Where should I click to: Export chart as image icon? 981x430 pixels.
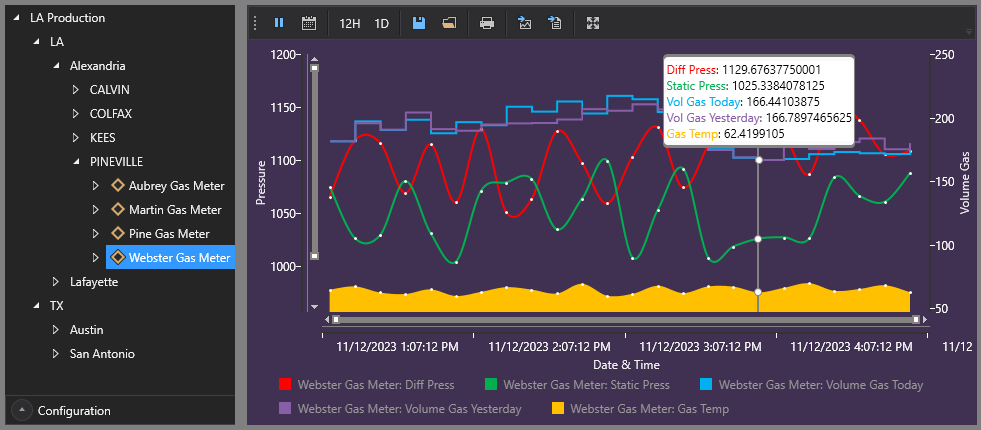click(524, 23)
